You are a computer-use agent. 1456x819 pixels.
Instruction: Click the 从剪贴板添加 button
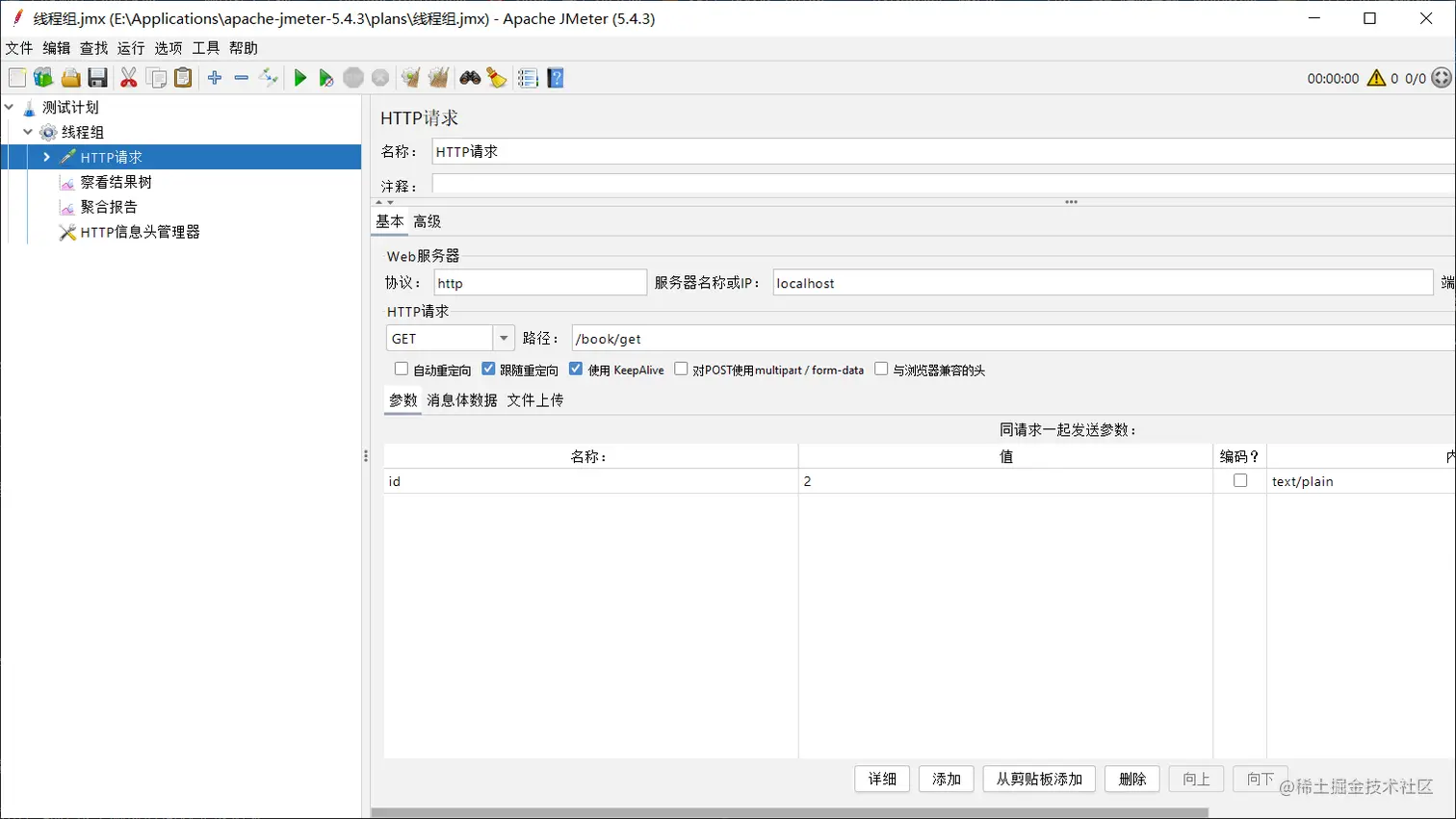pos(1040,780)
